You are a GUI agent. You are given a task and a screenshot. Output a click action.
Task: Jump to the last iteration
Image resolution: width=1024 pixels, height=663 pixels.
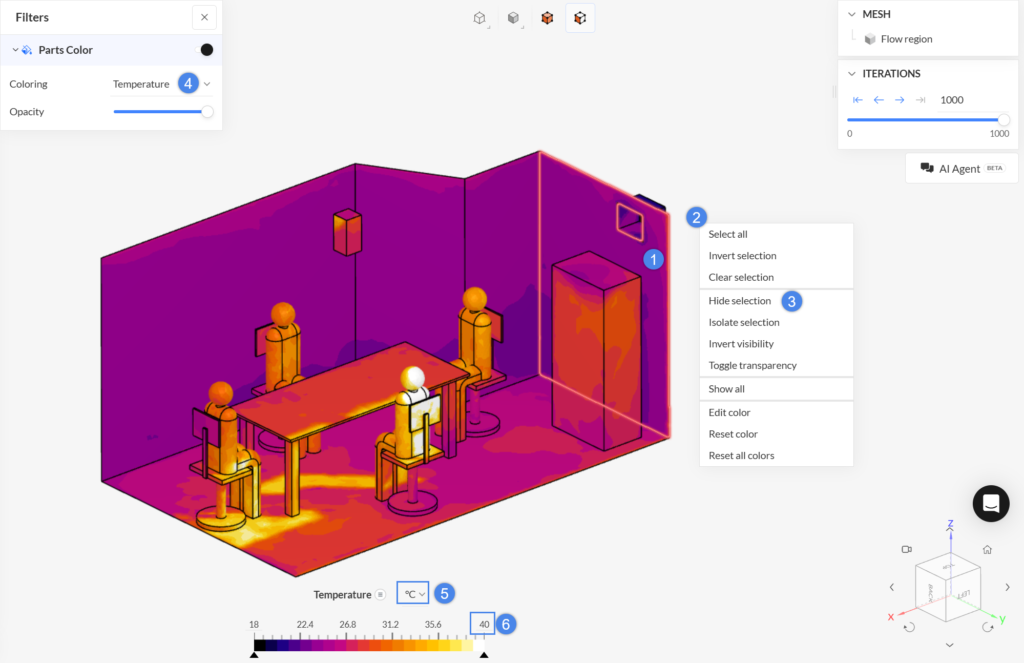920,100
